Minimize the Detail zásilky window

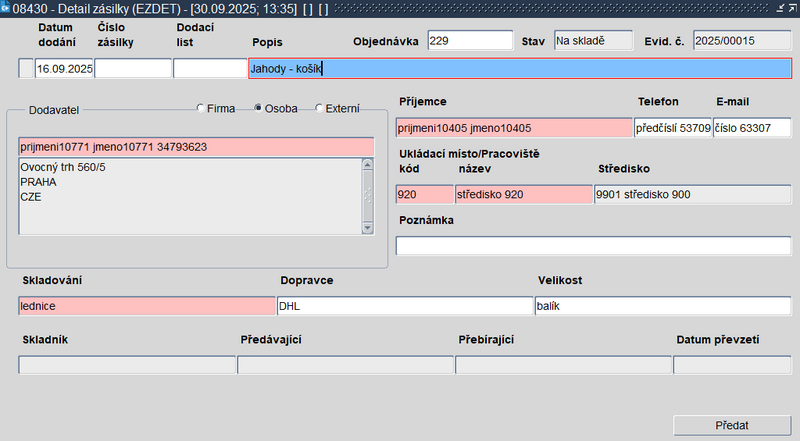pyautogui.click(x=781, y=8)
